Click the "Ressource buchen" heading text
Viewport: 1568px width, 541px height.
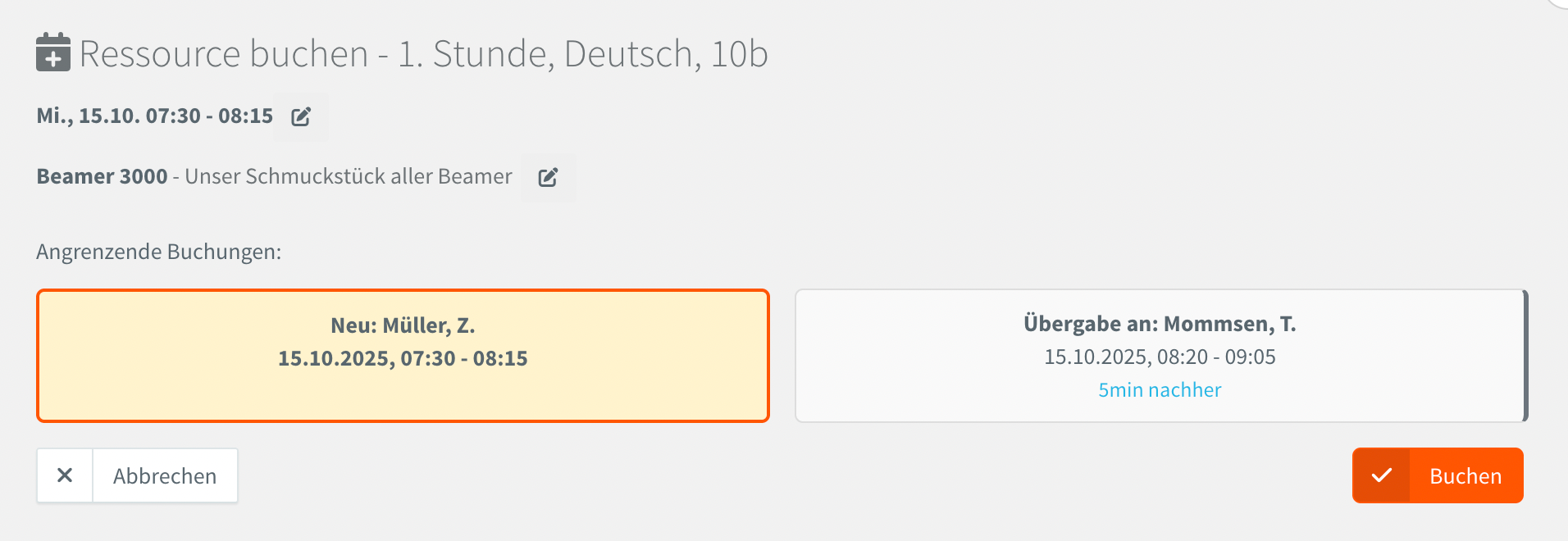point(224,54)
